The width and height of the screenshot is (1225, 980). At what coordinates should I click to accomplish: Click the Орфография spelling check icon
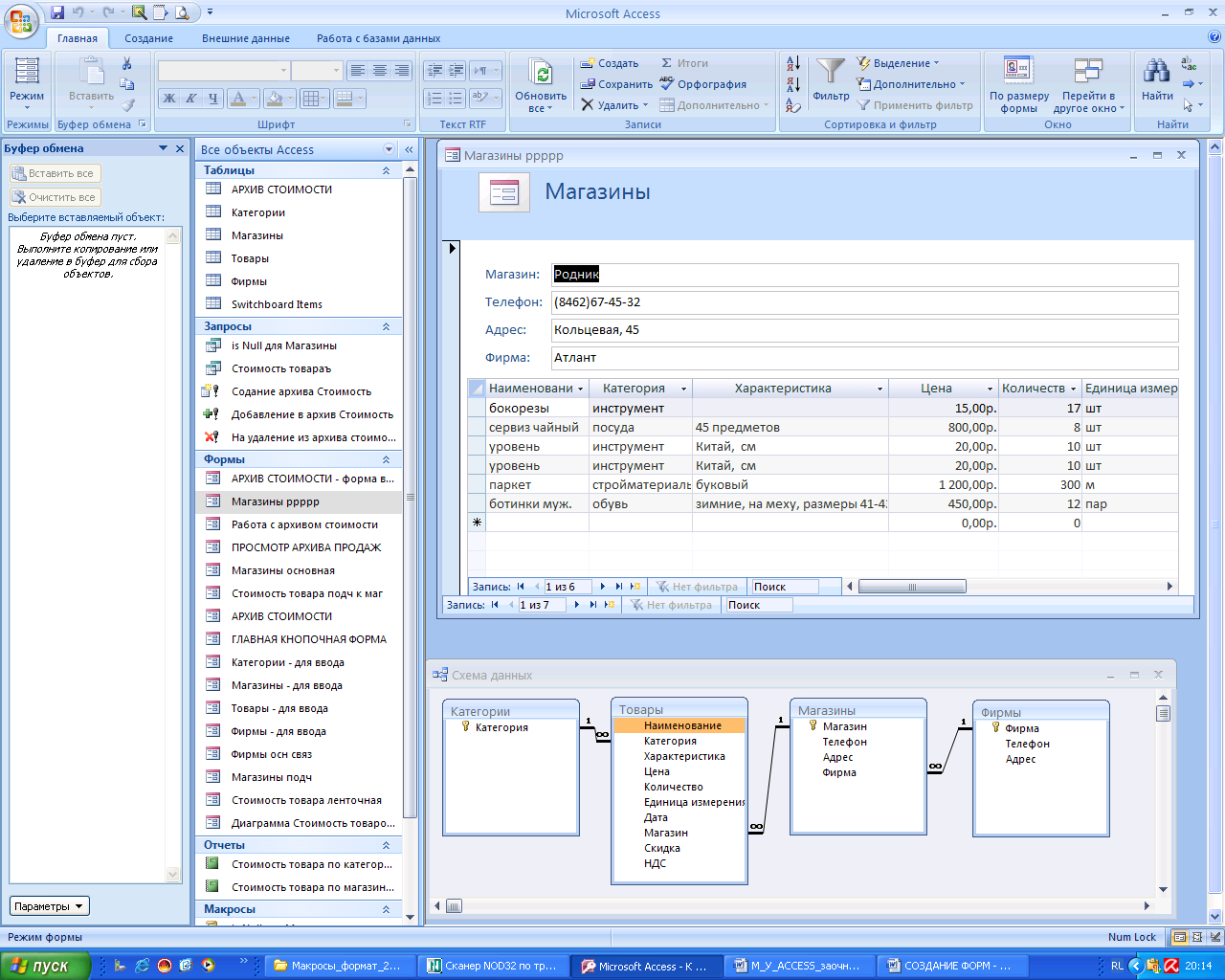[667, 84]
